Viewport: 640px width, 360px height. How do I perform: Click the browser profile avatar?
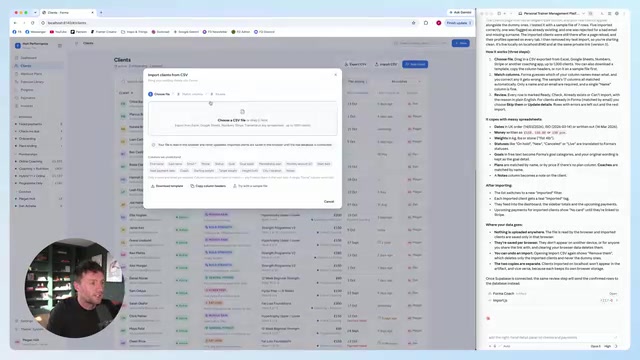439,23
